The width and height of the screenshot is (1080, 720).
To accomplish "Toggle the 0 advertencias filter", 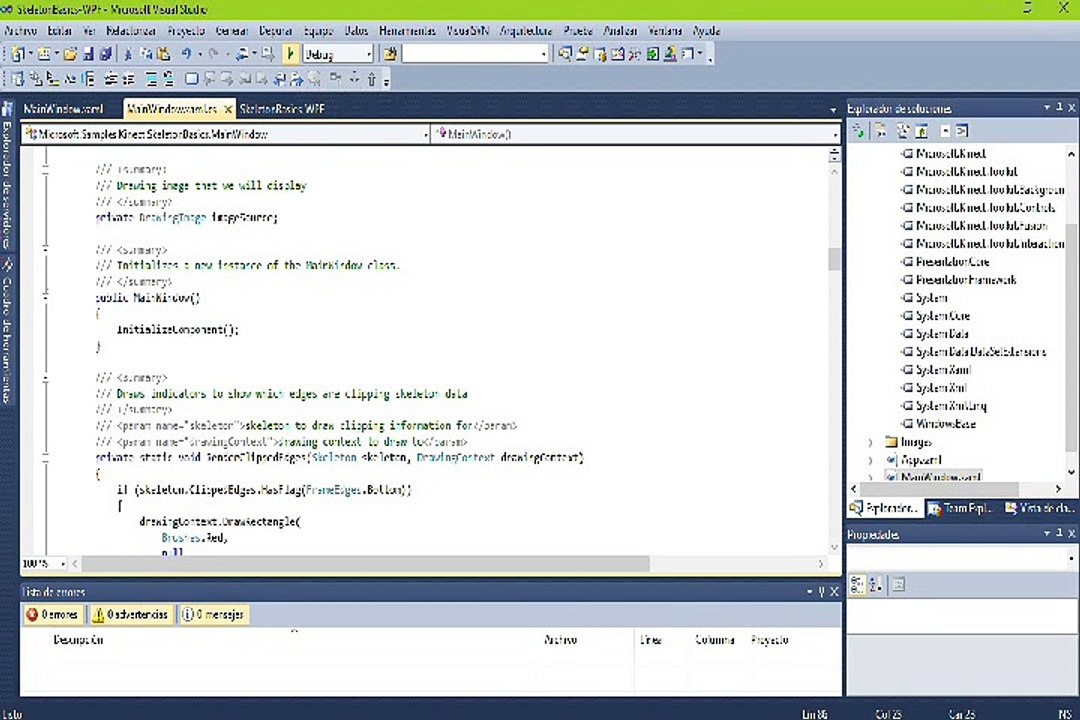I will tap(130, 615).
